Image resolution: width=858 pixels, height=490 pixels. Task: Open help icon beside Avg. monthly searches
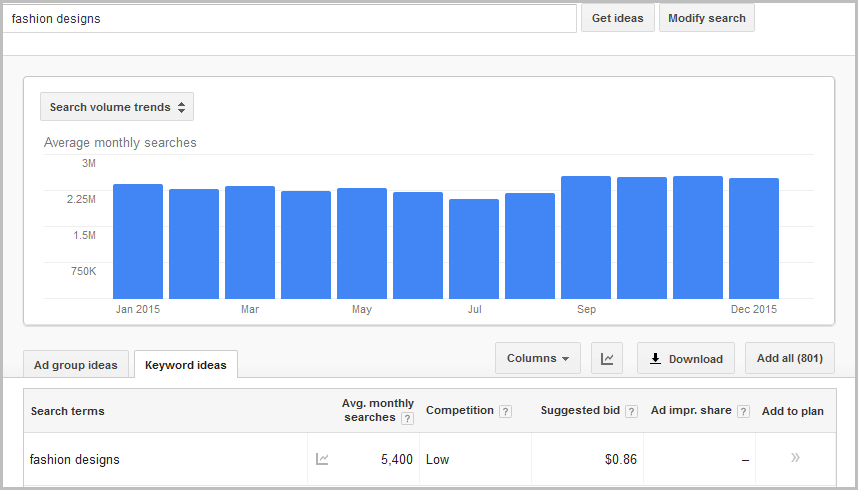point(407,418)
